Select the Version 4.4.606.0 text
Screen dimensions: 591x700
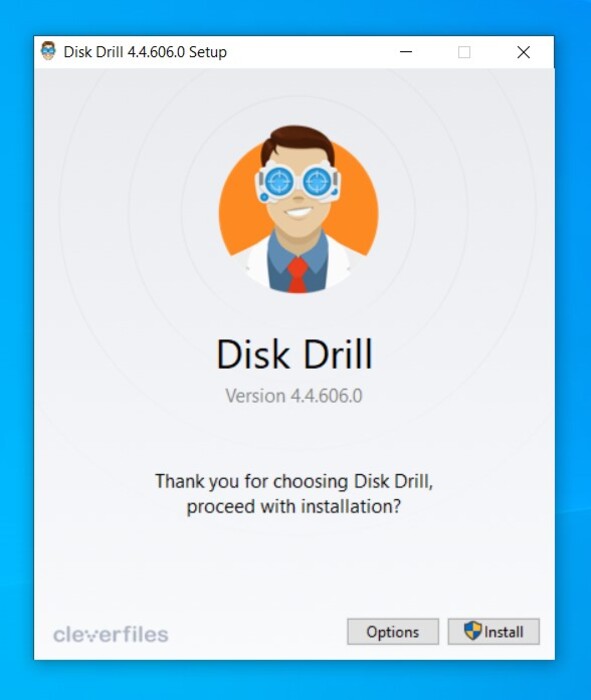(x=294, y=396)
